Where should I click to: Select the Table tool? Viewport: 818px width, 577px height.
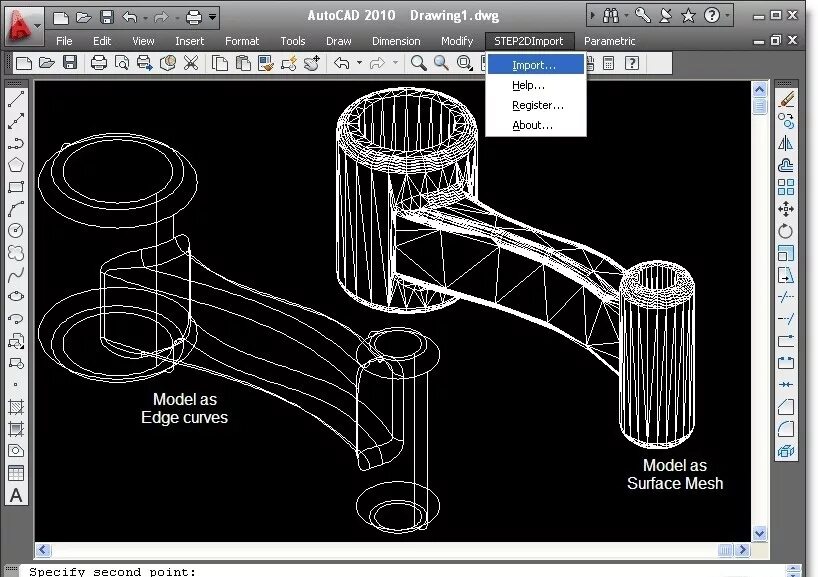(x=16, y=473)
